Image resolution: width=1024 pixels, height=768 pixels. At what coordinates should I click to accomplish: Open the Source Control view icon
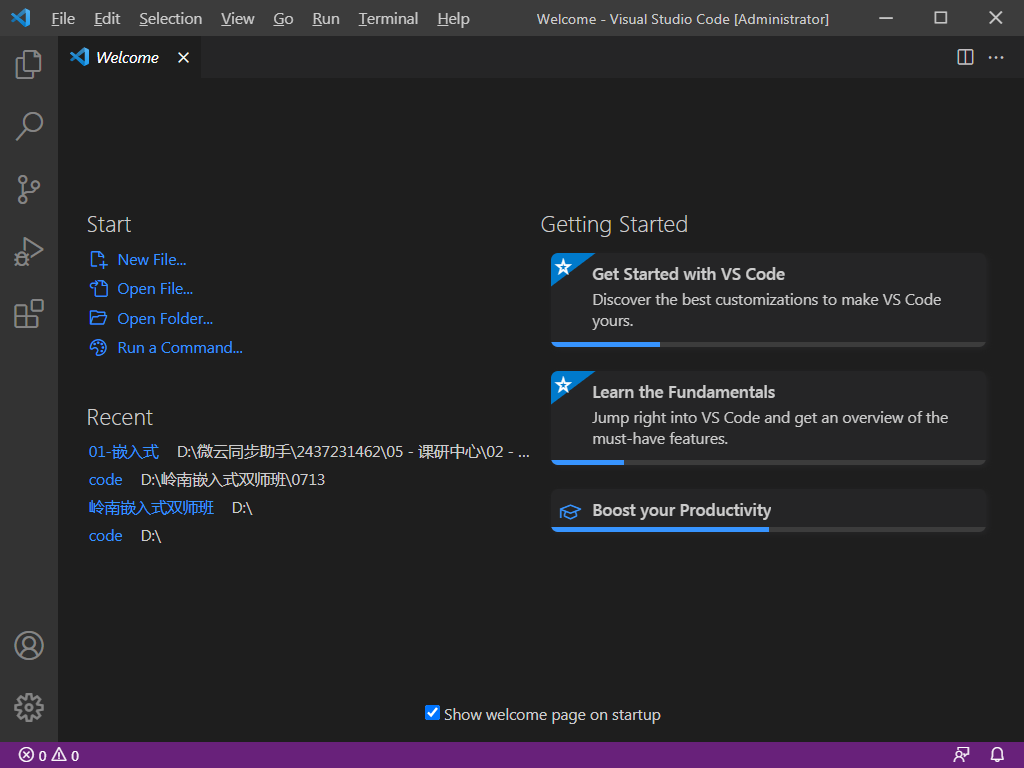point(29,189)
